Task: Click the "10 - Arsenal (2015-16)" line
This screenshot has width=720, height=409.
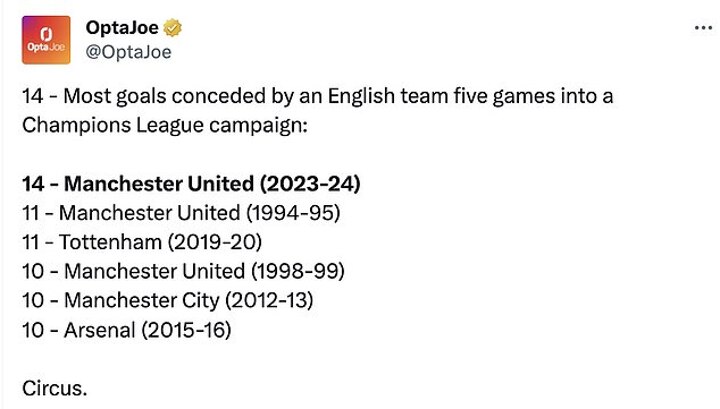Action: (126, 329)
